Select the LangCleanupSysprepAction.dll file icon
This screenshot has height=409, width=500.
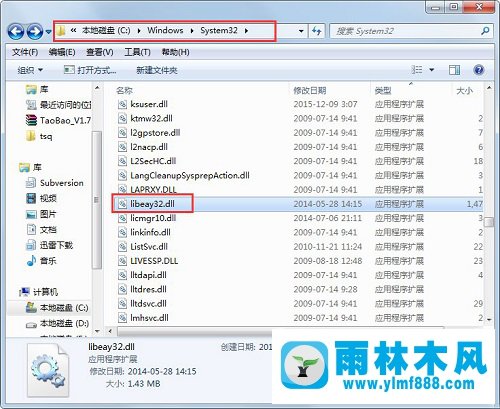click(x=122, y=175)
